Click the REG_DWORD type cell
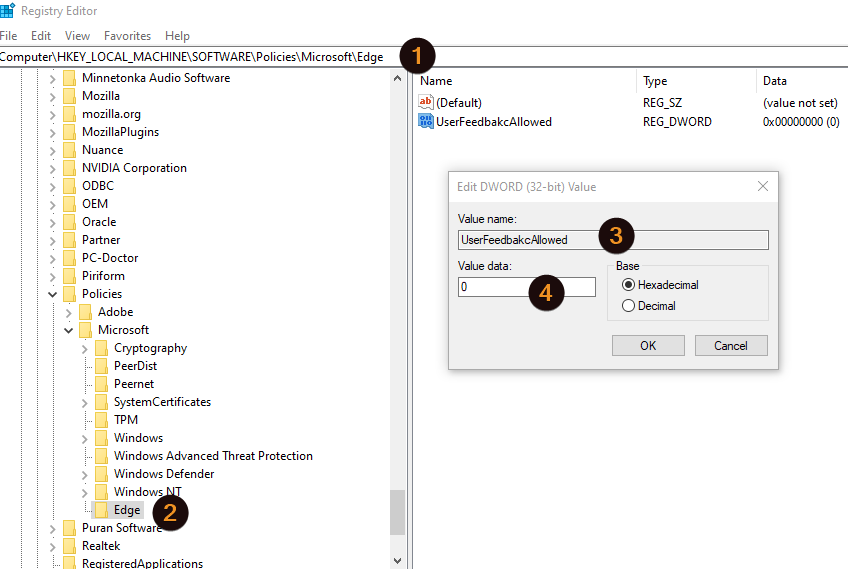Screen dimensions: 848x569 (x=677, y=122)
